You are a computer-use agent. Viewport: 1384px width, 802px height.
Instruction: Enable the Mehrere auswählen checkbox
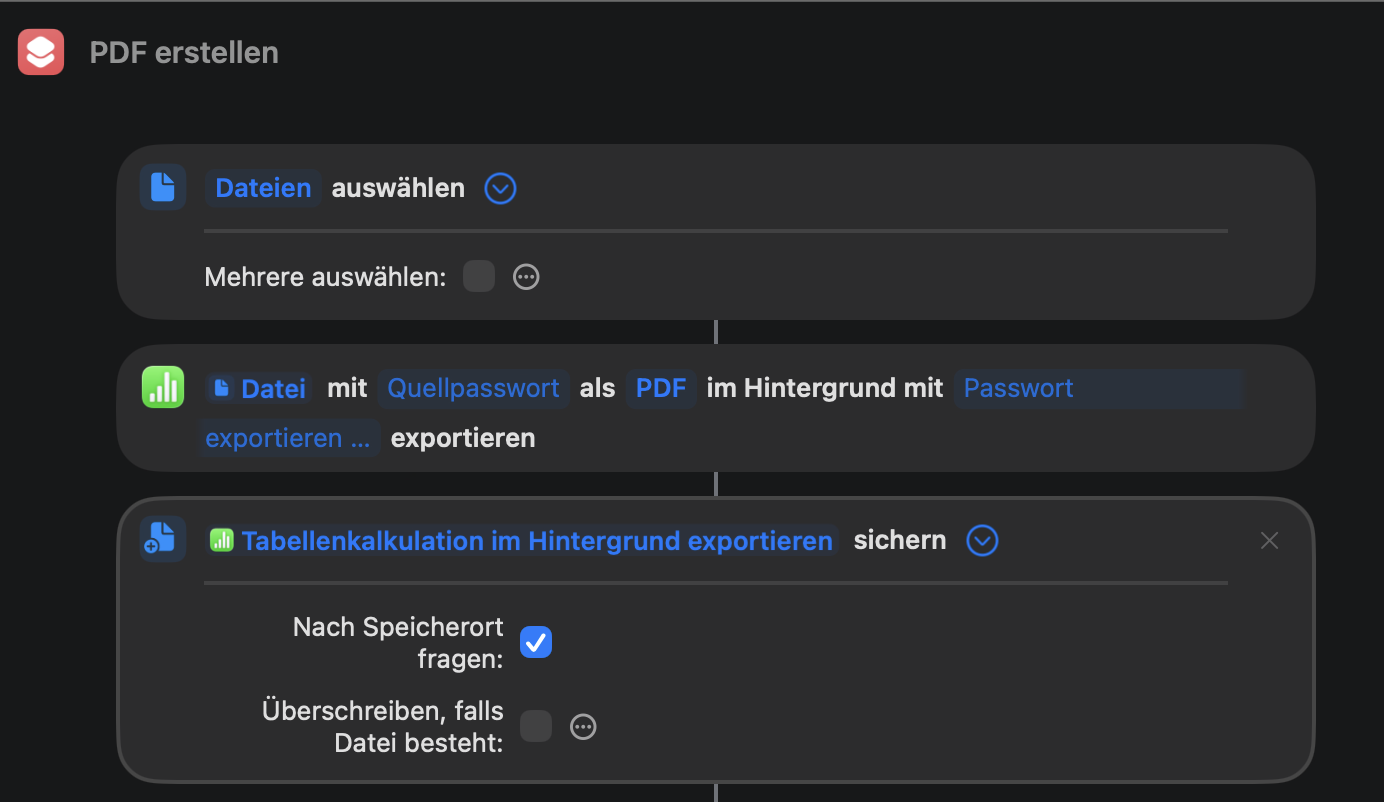point(479,276)
